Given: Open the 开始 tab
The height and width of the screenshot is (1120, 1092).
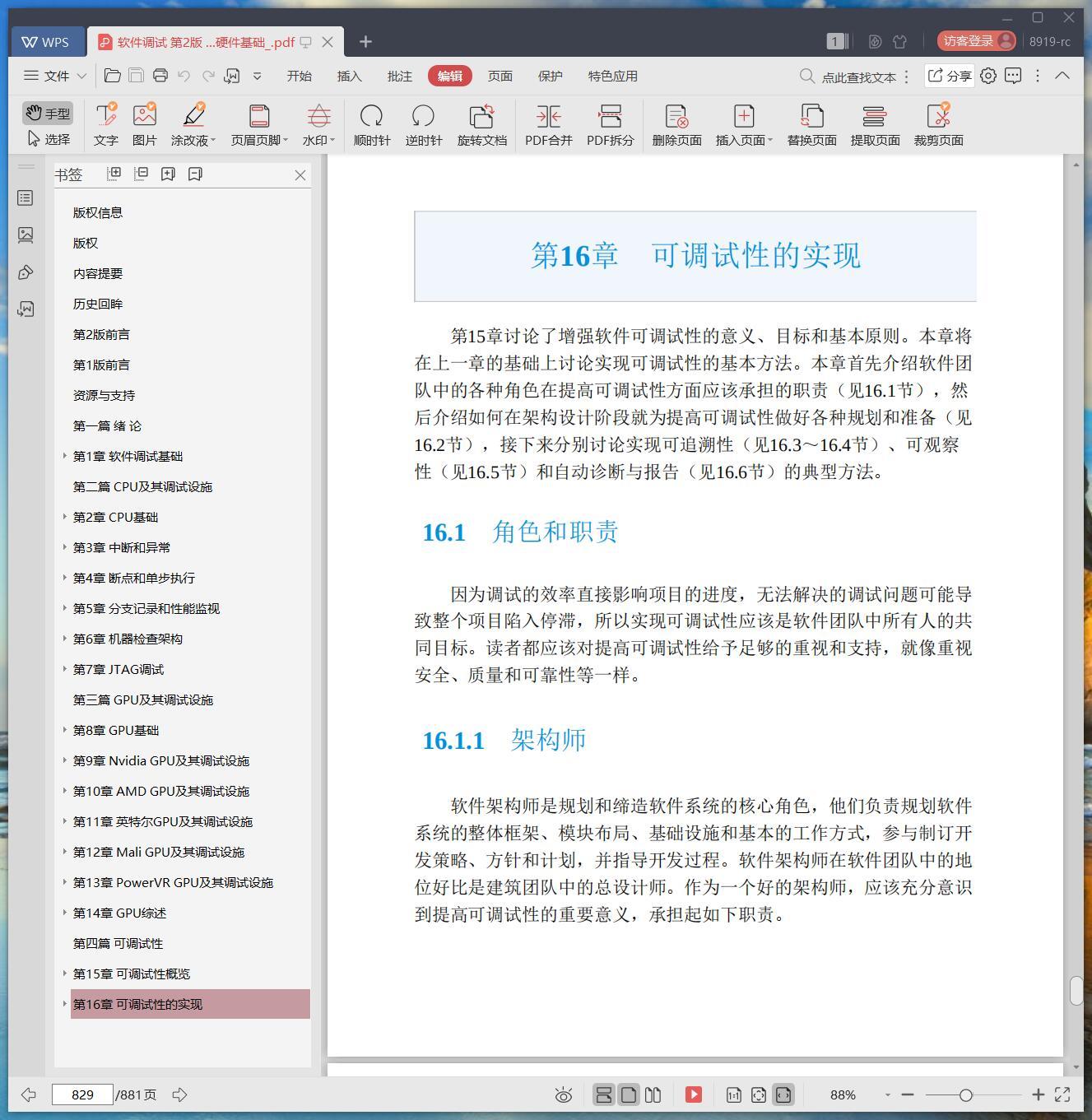Looking at the screenshot, I should click(300, 76).
